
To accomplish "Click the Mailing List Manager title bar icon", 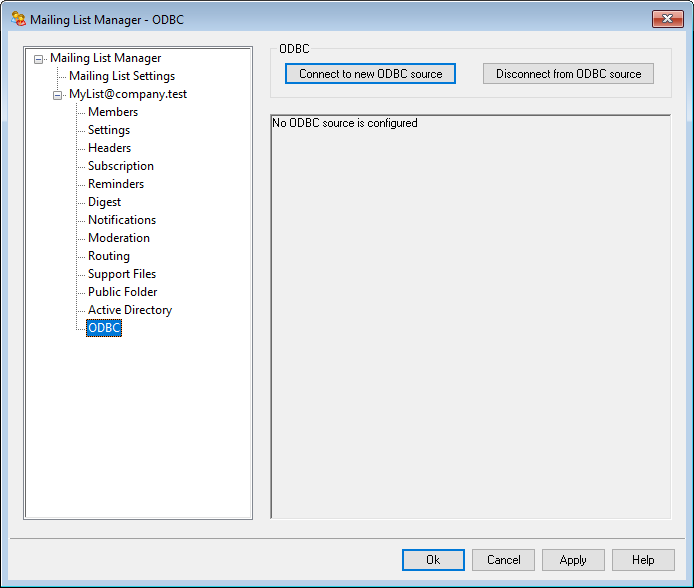I will pyautogui.click(x=18, y=19).
